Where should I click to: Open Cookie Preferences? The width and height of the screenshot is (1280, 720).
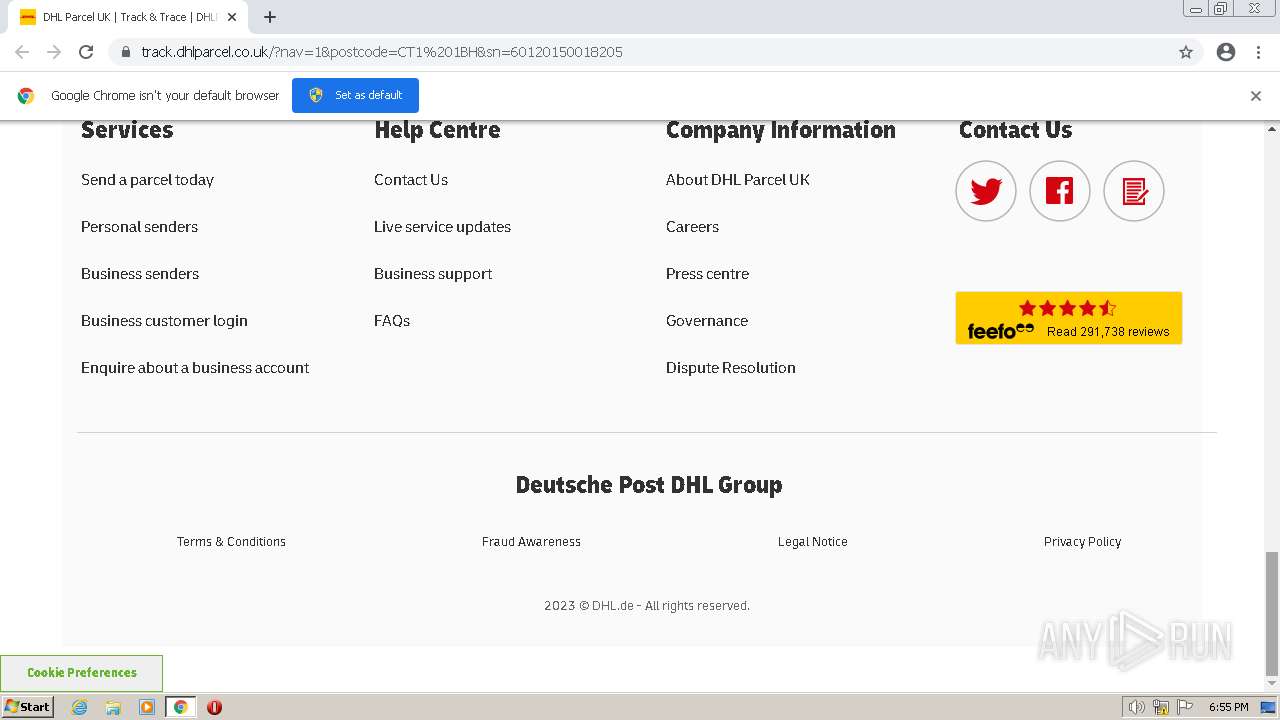pos(82,673)
